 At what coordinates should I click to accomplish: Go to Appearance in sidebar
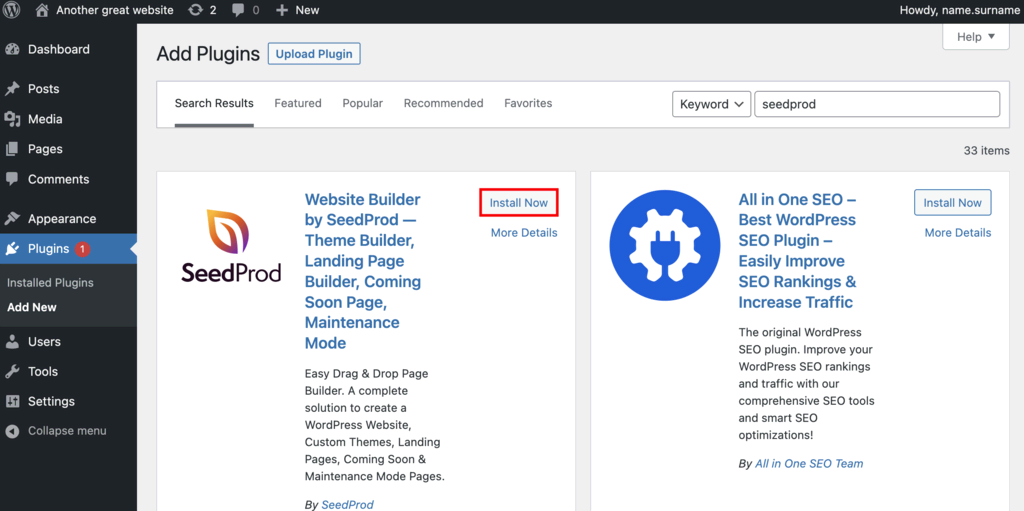(x=61, y=219)
